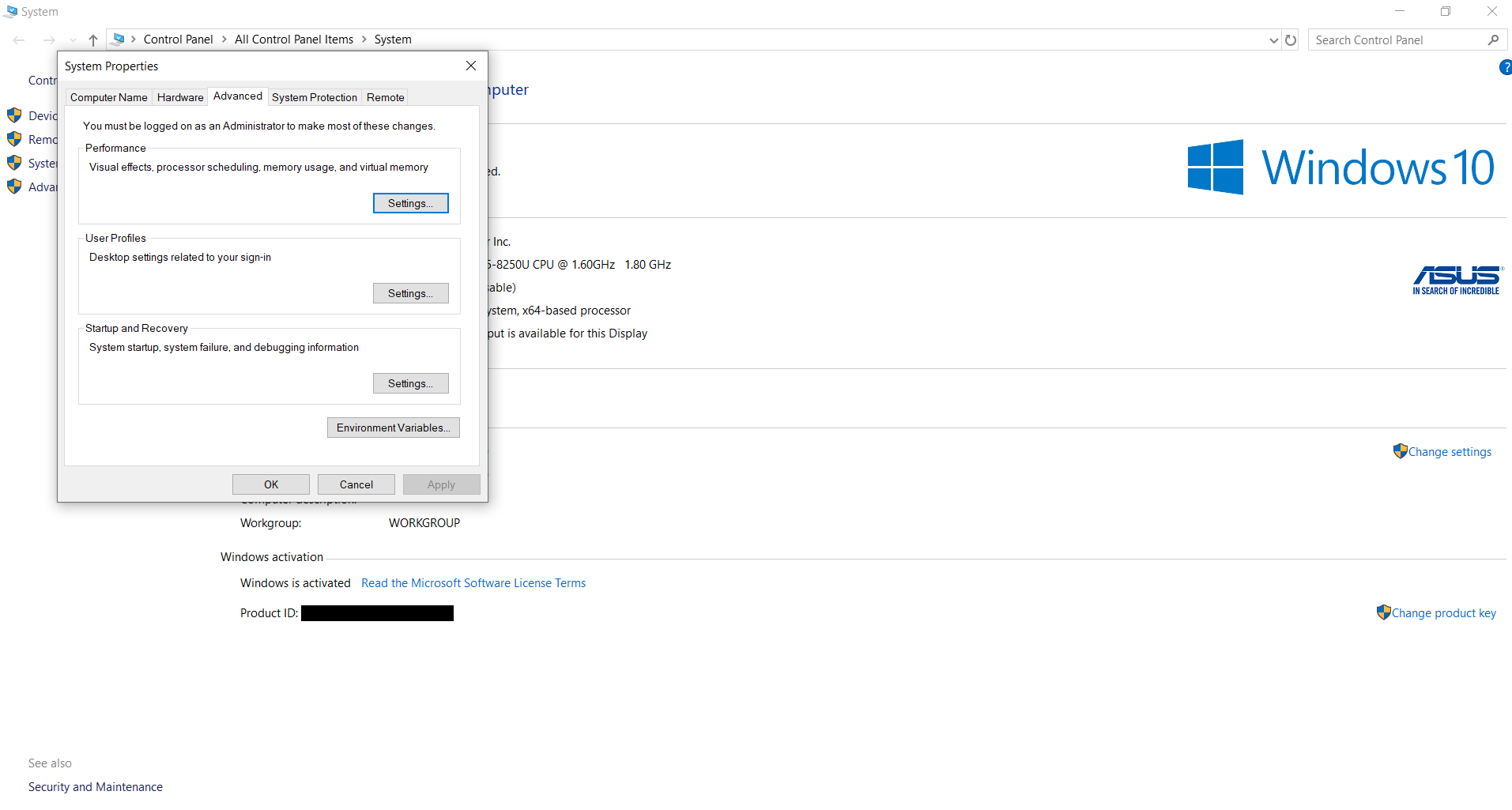Click the shield icon next to Change settings
Viewport: 1512px width, 810px height.
pos(1400,451)
